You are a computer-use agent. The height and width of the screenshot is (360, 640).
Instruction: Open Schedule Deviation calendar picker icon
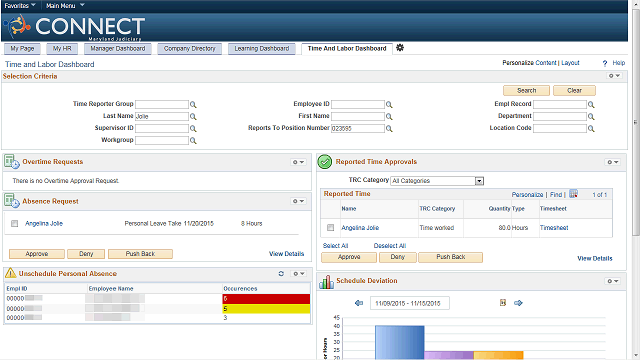(503, 302)
